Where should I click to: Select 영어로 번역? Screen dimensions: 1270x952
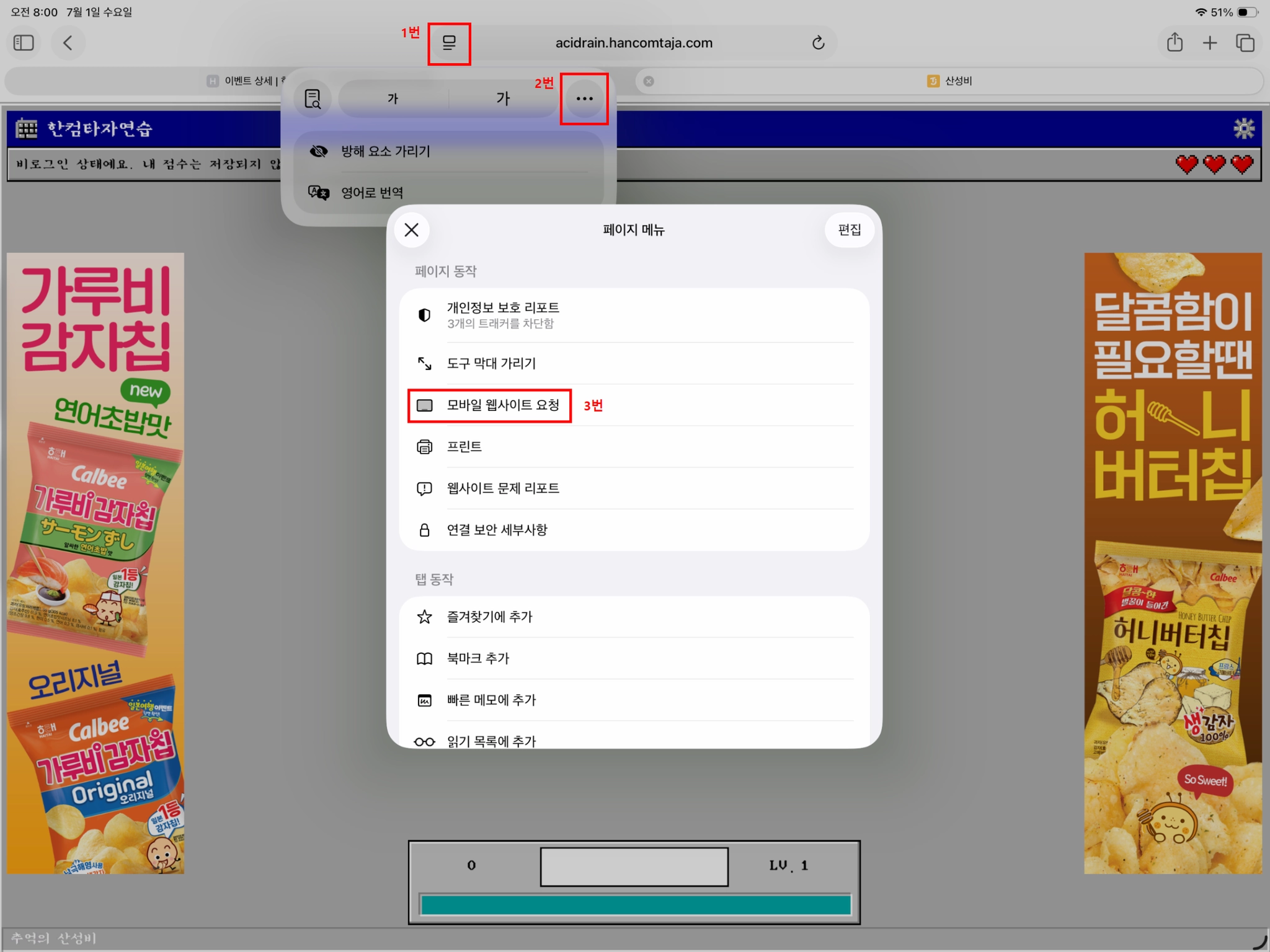tap(448, 193)
